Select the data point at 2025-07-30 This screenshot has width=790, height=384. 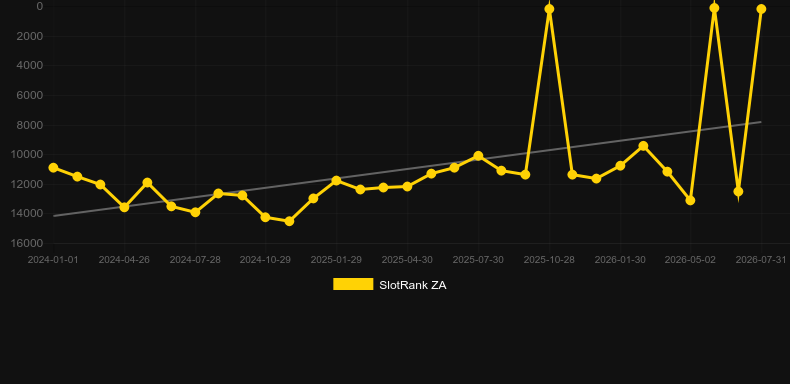478,156
